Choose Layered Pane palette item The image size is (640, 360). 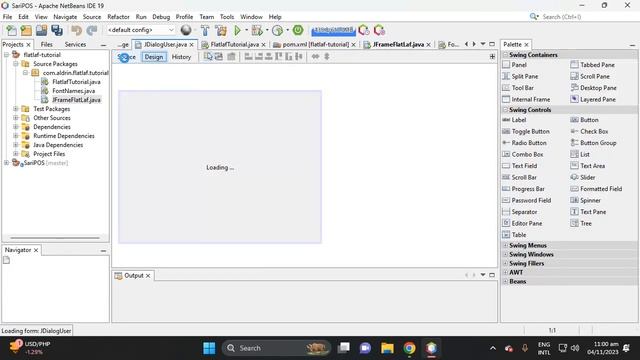pyautogui.click(x=593, y=100)
